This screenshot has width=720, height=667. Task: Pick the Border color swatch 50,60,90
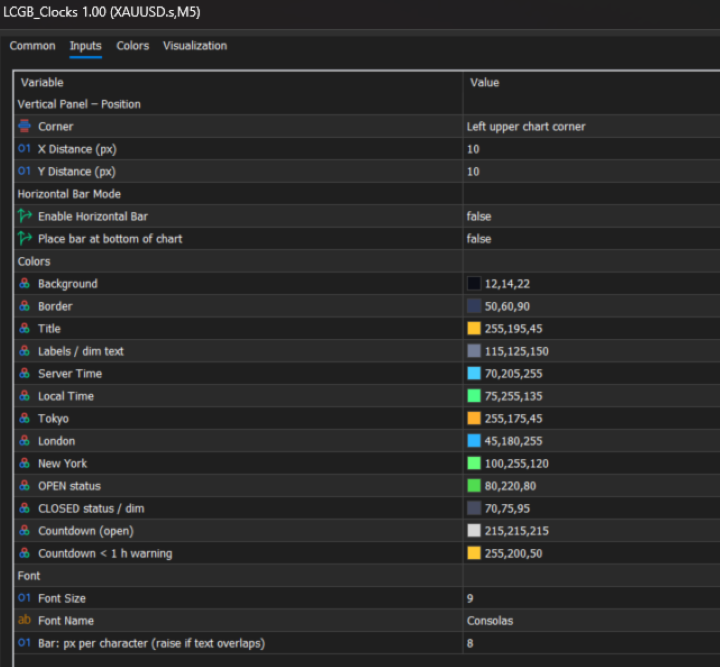(474, 306)
